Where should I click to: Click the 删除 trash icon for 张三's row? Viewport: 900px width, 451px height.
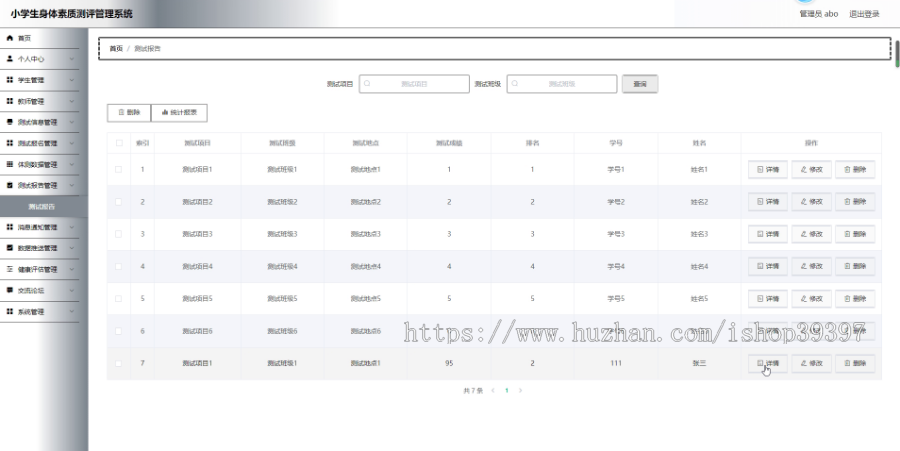coord(847,363)
